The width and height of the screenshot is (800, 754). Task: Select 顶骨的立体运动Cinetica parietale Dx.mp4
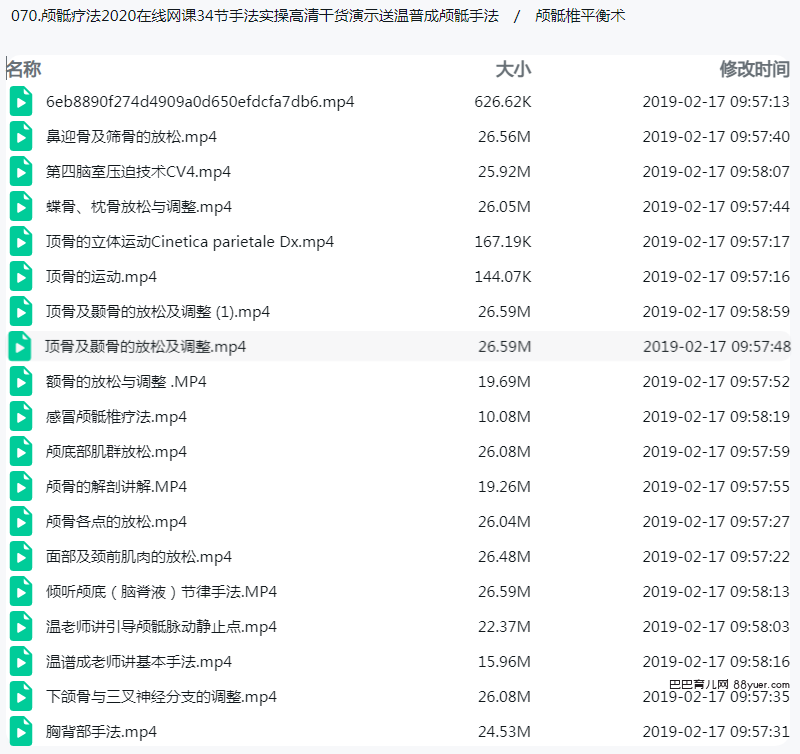pyautogui.click(x=190, y=242)
